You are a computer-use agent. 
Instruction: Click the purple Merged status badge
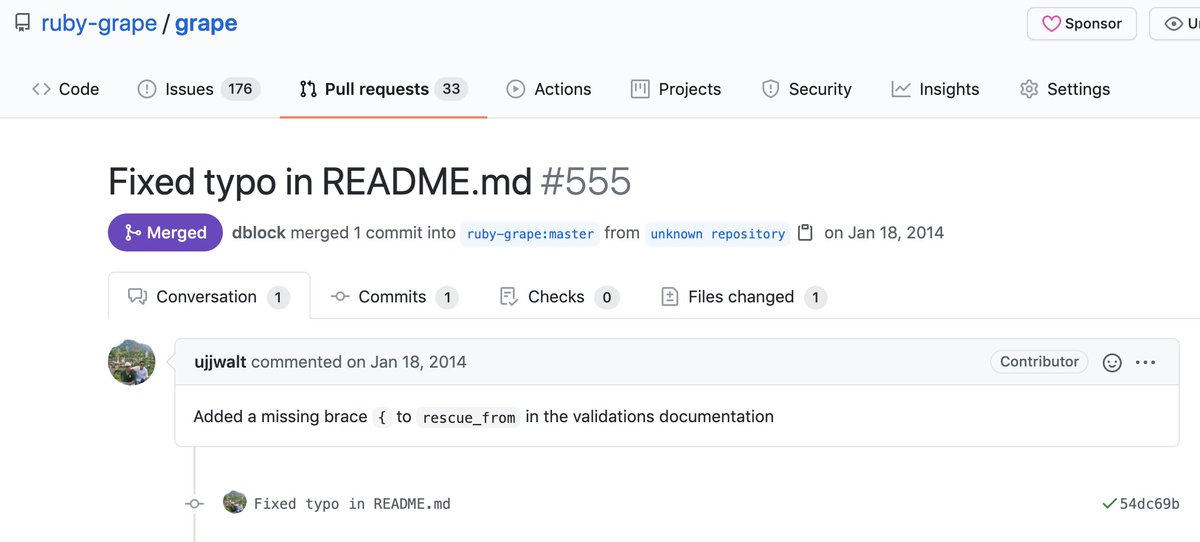click(x=165, y=233)
